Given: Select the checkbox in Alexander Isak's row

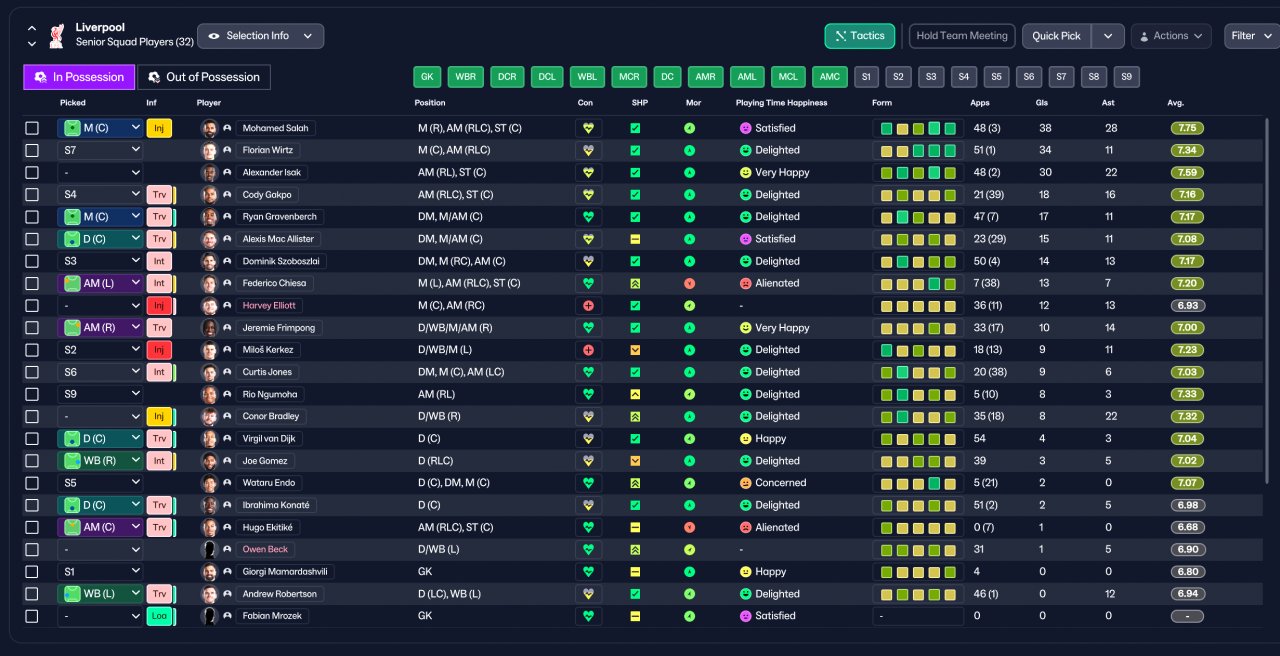Looking at the screenshot, I should (32, 172).
